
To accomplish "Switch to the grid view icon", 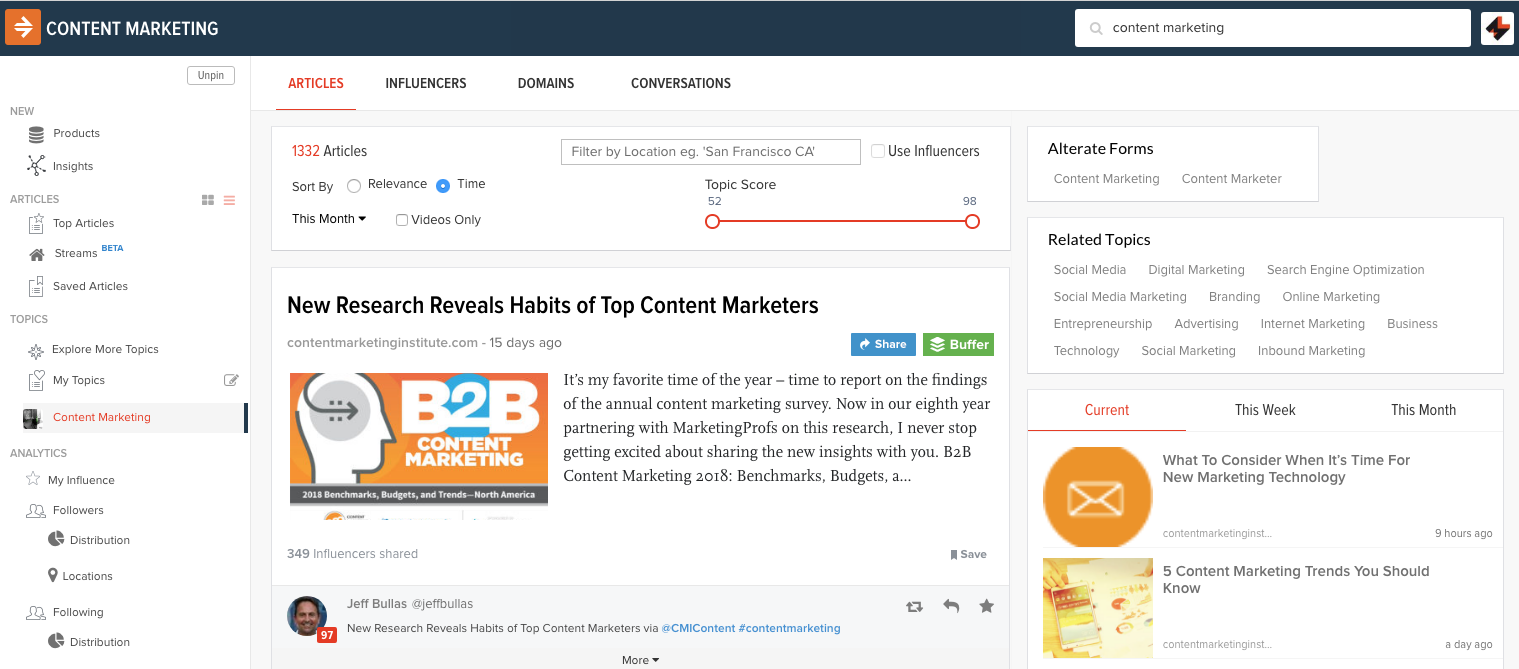I will point(208,200).
